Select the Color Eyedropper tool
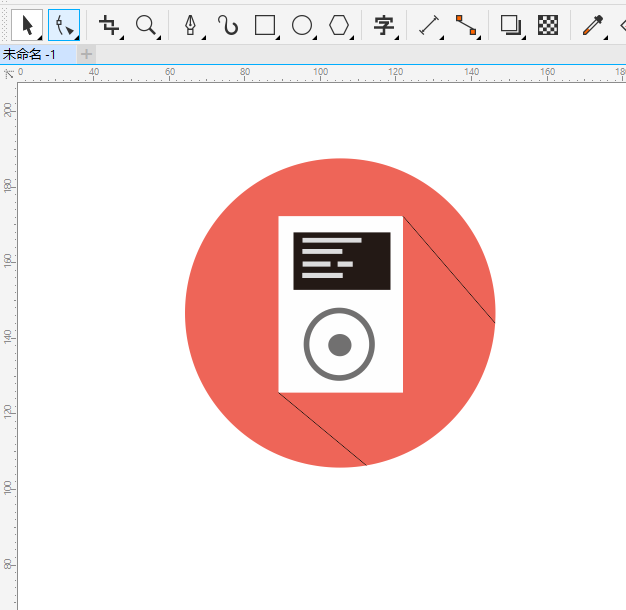This screenshot has height=610, width=626. [x=592, y=25]
